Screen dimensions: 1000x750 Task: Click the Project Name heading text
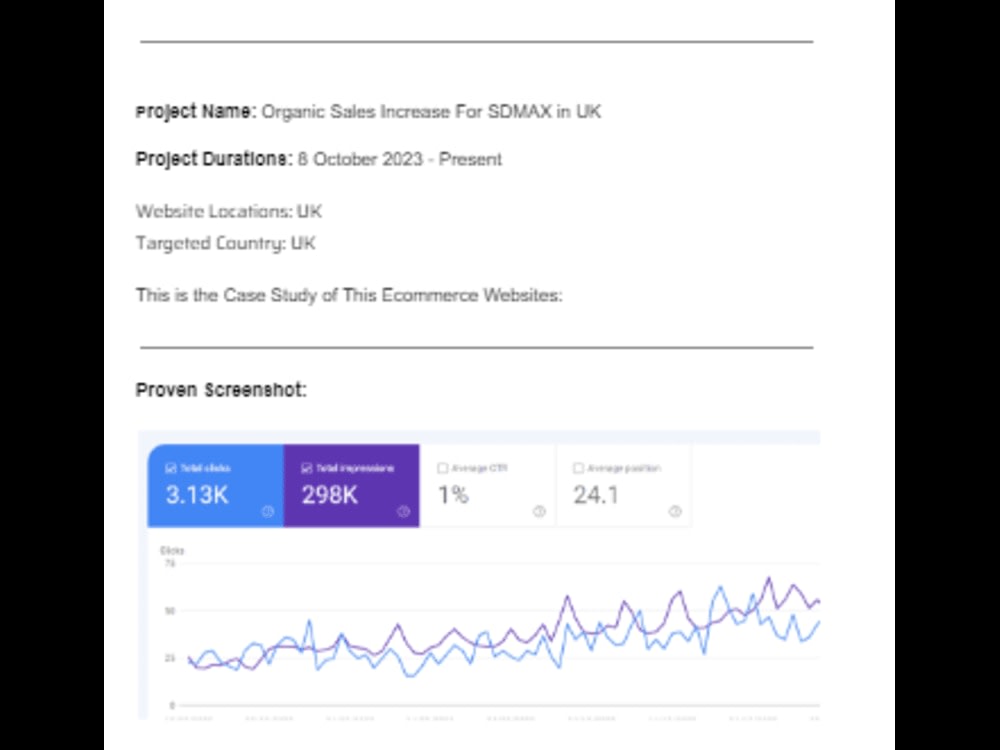click(x=196, y=112)
